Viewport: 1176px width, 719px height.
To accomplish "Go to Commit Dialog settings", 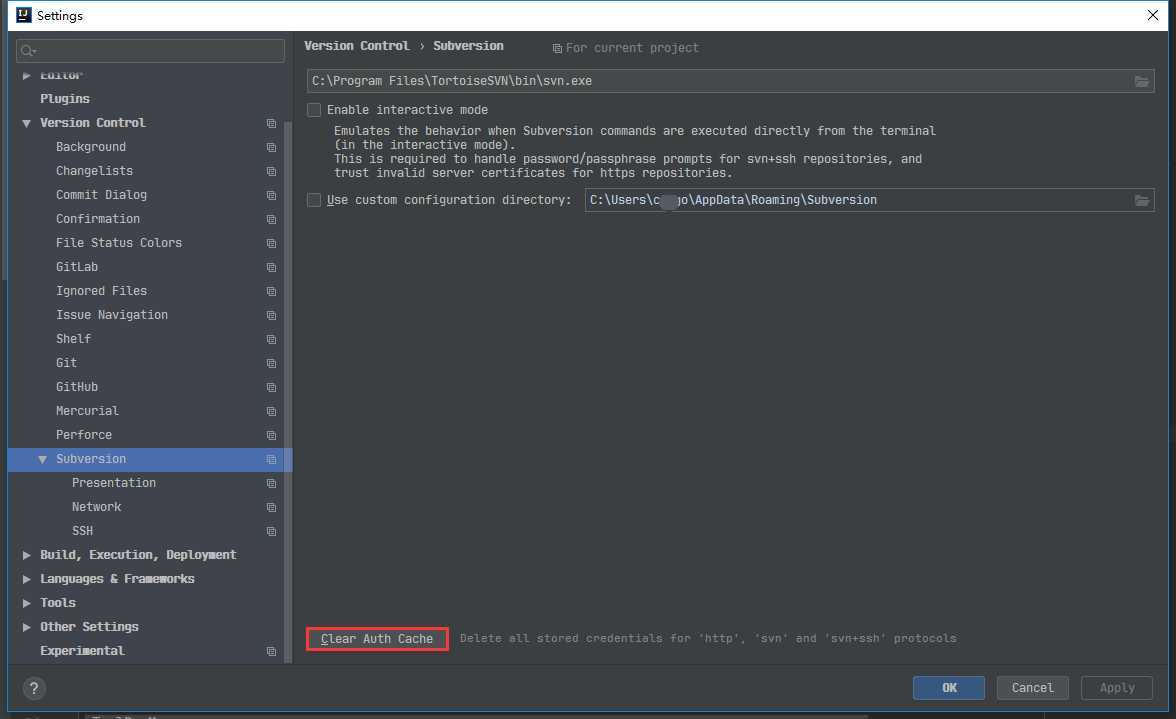I will pos(101,195).
